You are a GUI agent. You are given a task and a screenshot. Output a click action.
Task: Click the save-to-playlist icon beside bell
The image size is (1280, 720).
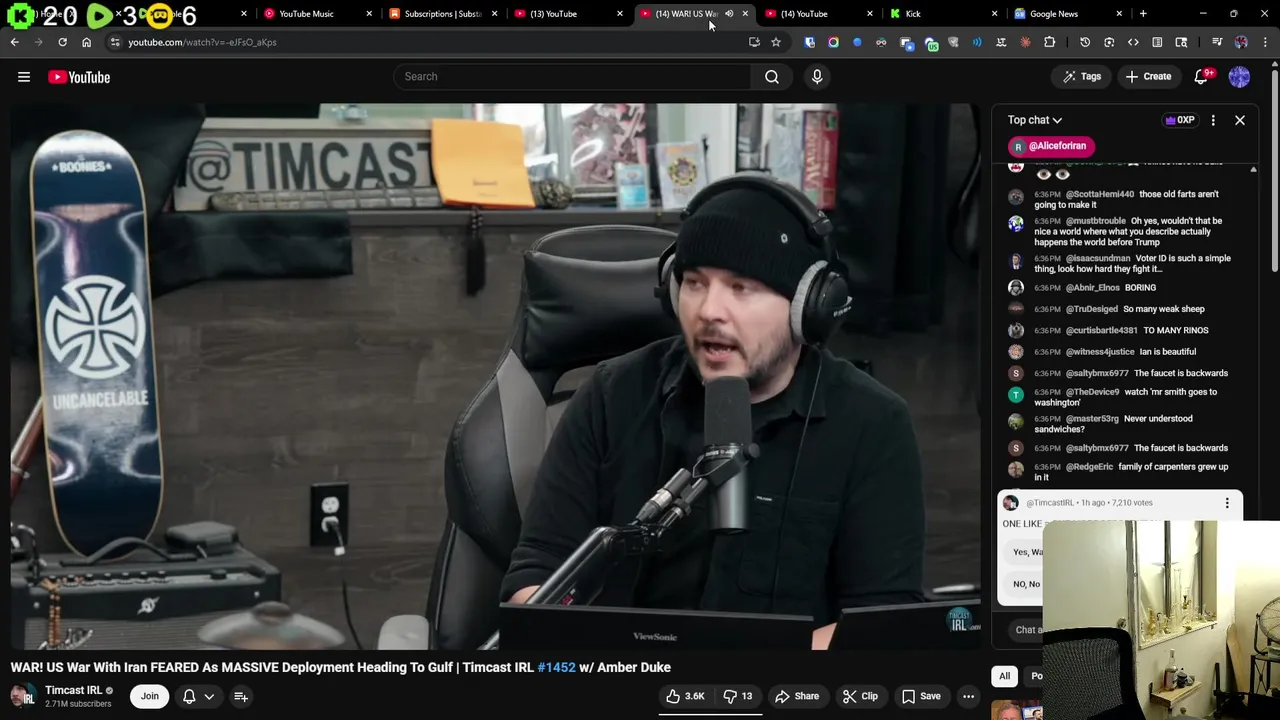pyautogui.click(x=241, y=696)
